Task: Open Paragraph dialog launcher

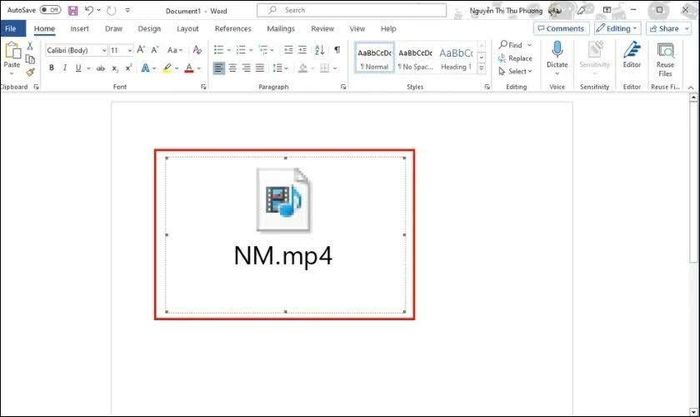Action: (343, 87)
